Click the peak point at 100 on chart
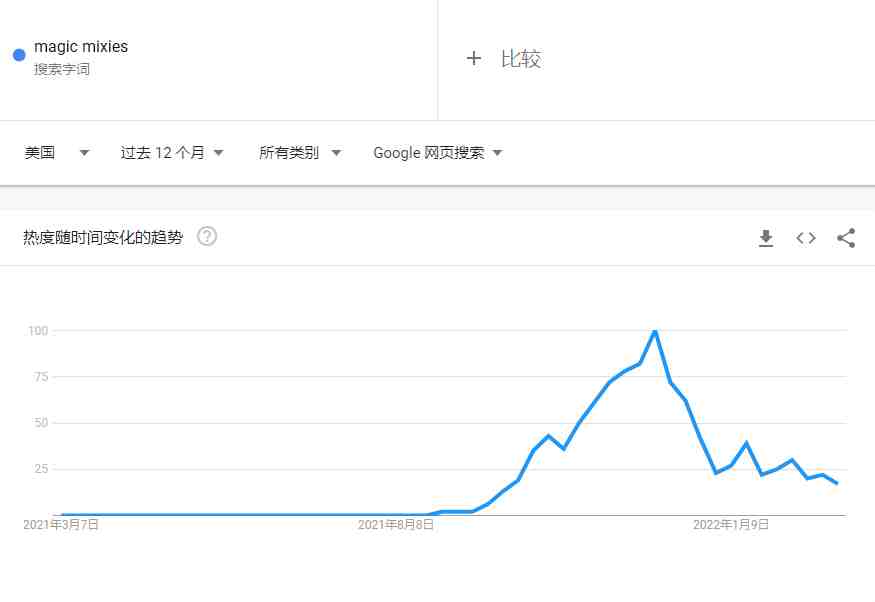875x602 pixels. [655, 331]
